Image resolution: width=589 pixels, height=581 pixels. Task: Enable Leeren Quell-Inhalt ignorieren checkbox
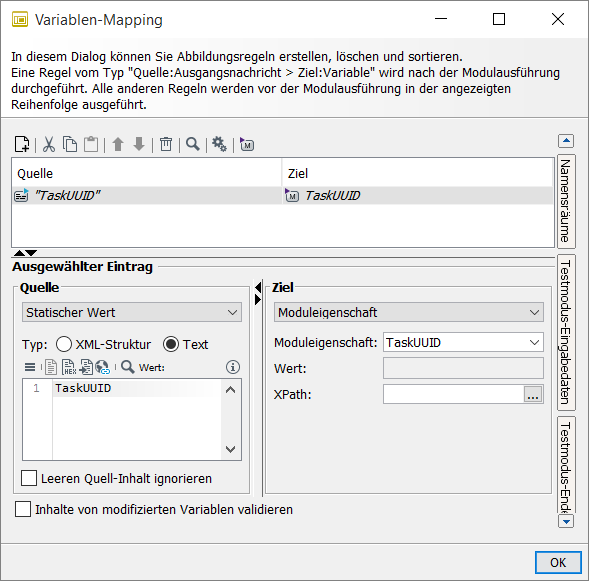click(29, 478)
